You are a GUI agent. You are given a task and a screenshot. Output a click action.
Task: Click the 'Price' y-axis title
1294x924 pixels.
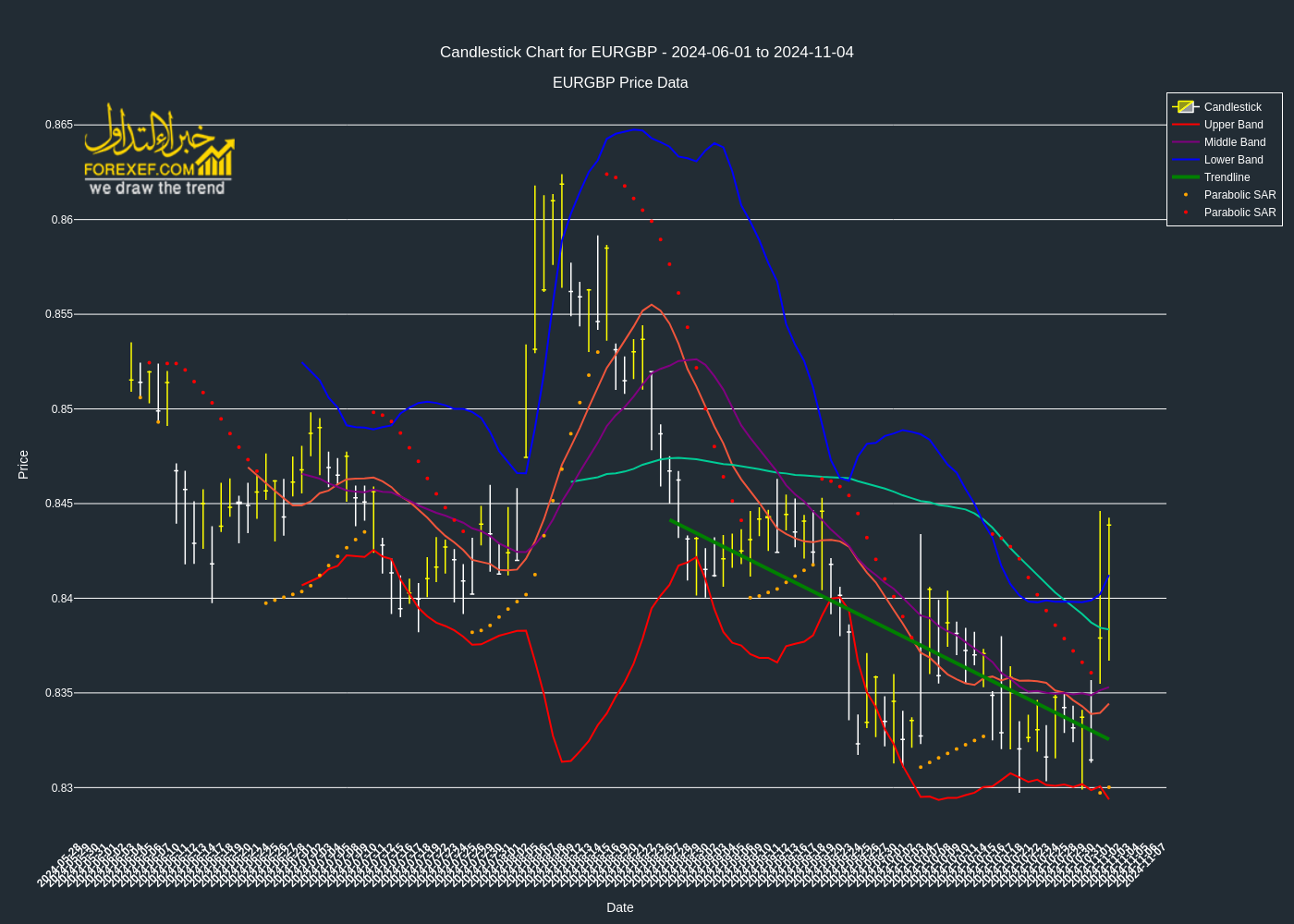coord(24,465)
